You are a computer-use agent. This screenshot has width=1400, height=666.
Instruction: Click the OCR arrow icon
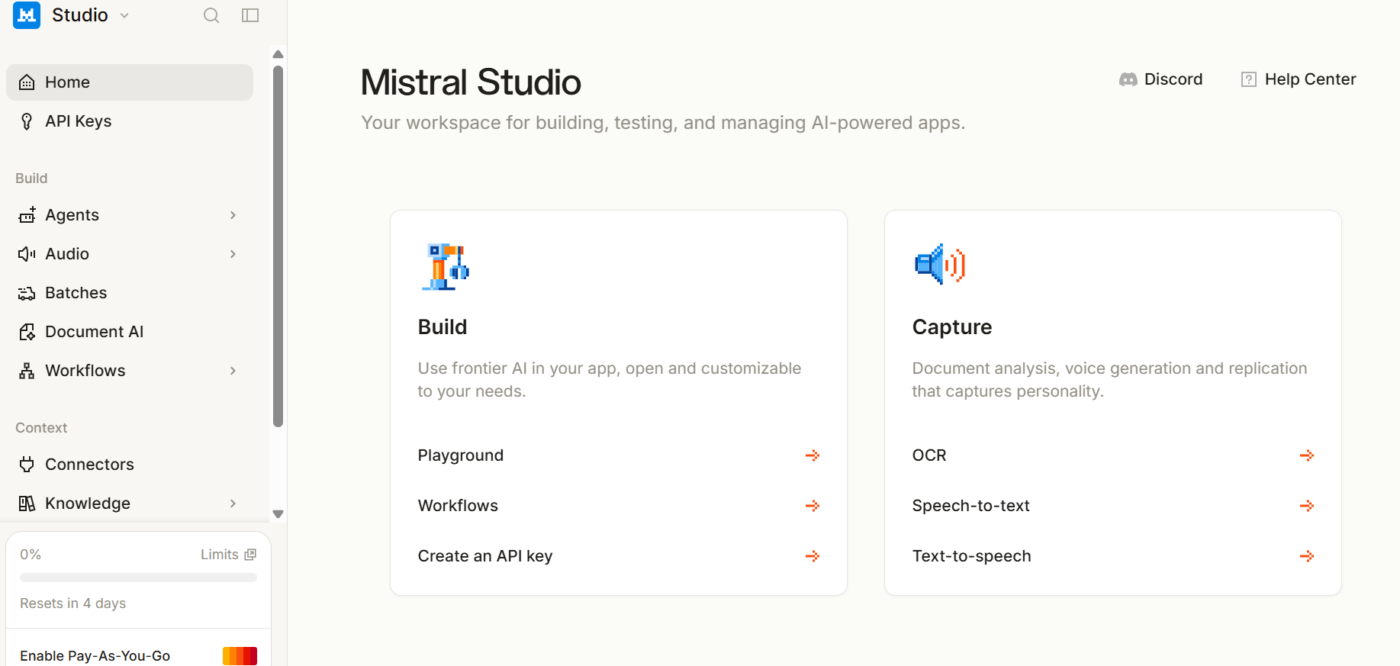(x=1307, y=455)
